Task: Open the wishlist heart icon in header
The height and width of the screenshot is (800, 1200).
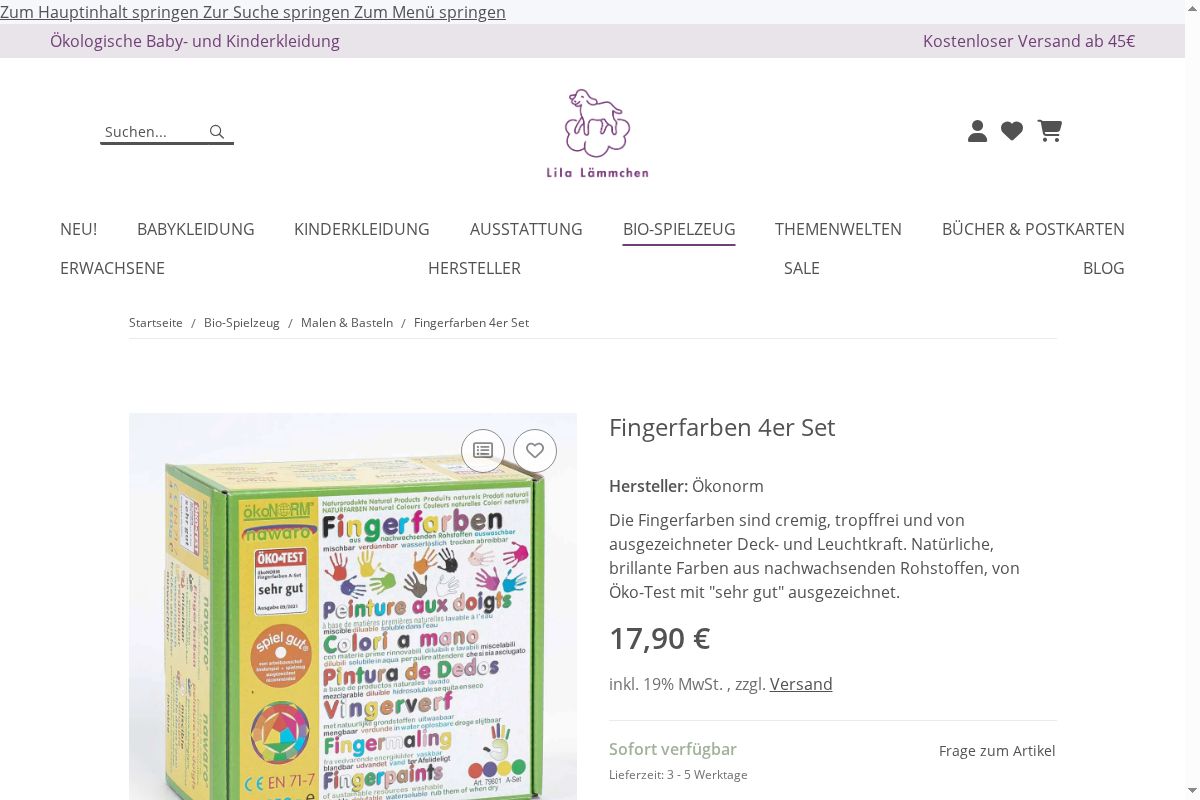Action: (x=1012, y=131)
